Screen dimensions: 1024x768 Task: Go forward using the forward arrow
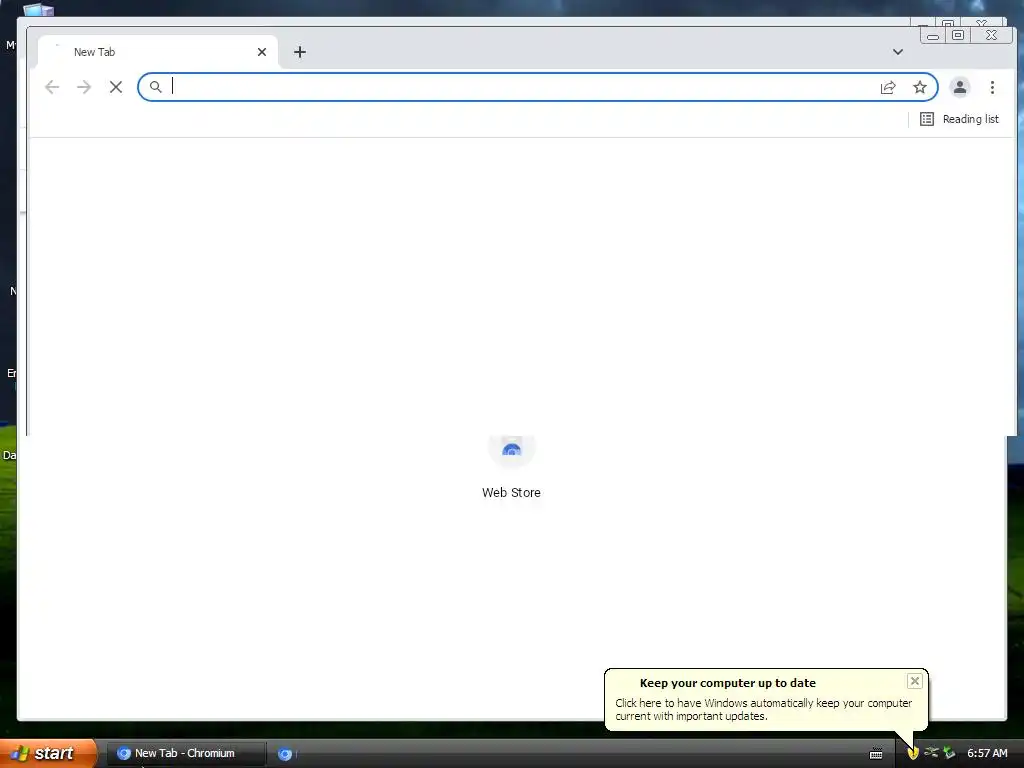[84, 87]
